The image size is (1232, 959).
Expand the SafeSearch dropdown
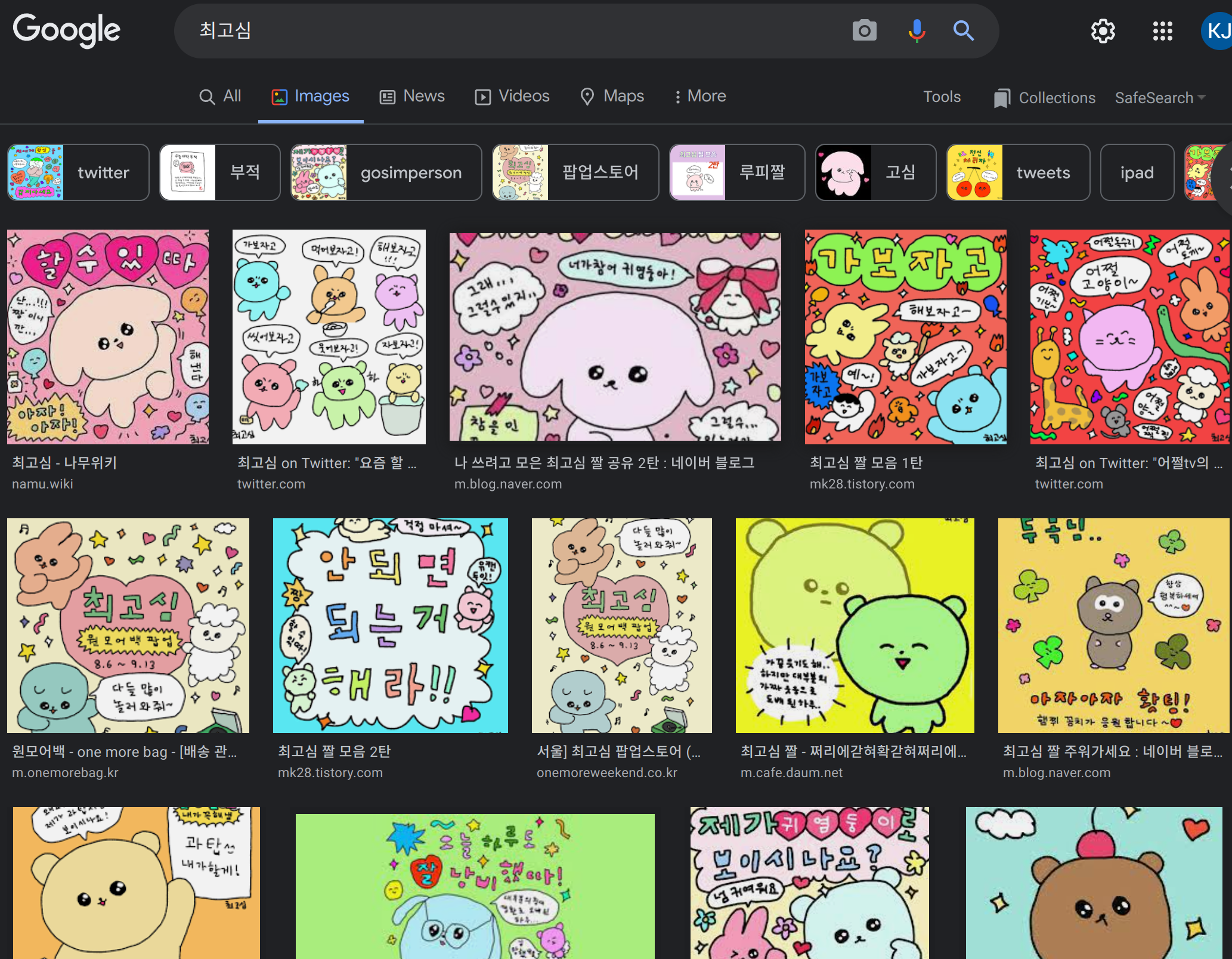[x=1160, y=97]
